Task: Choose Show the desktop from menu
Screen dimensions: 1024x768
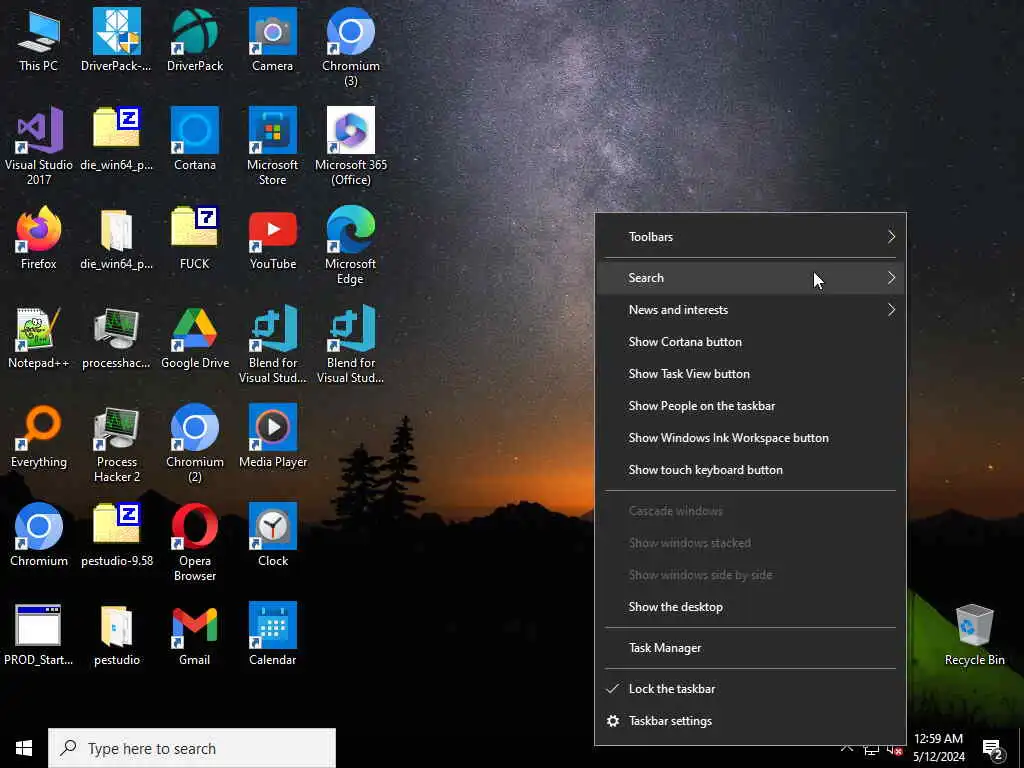Action: 750,607
